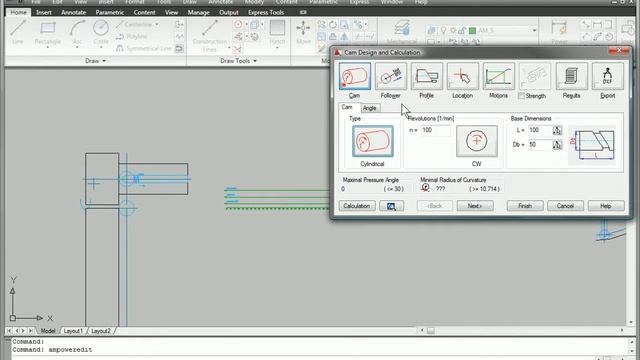This screenshot has width=640, height=360.
Task: Select the Arc tool in ribbon
Action: pyautogui.click(x=77, y=32)
